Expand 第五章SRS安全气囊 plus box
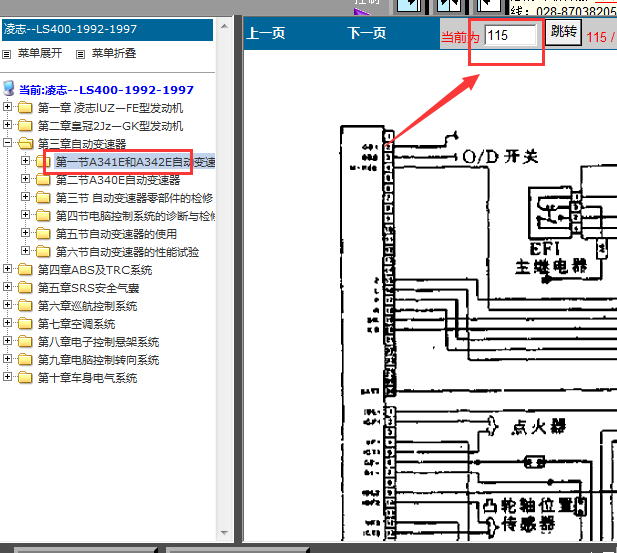This screenshot has height=553, width=617. pos(7,287)
